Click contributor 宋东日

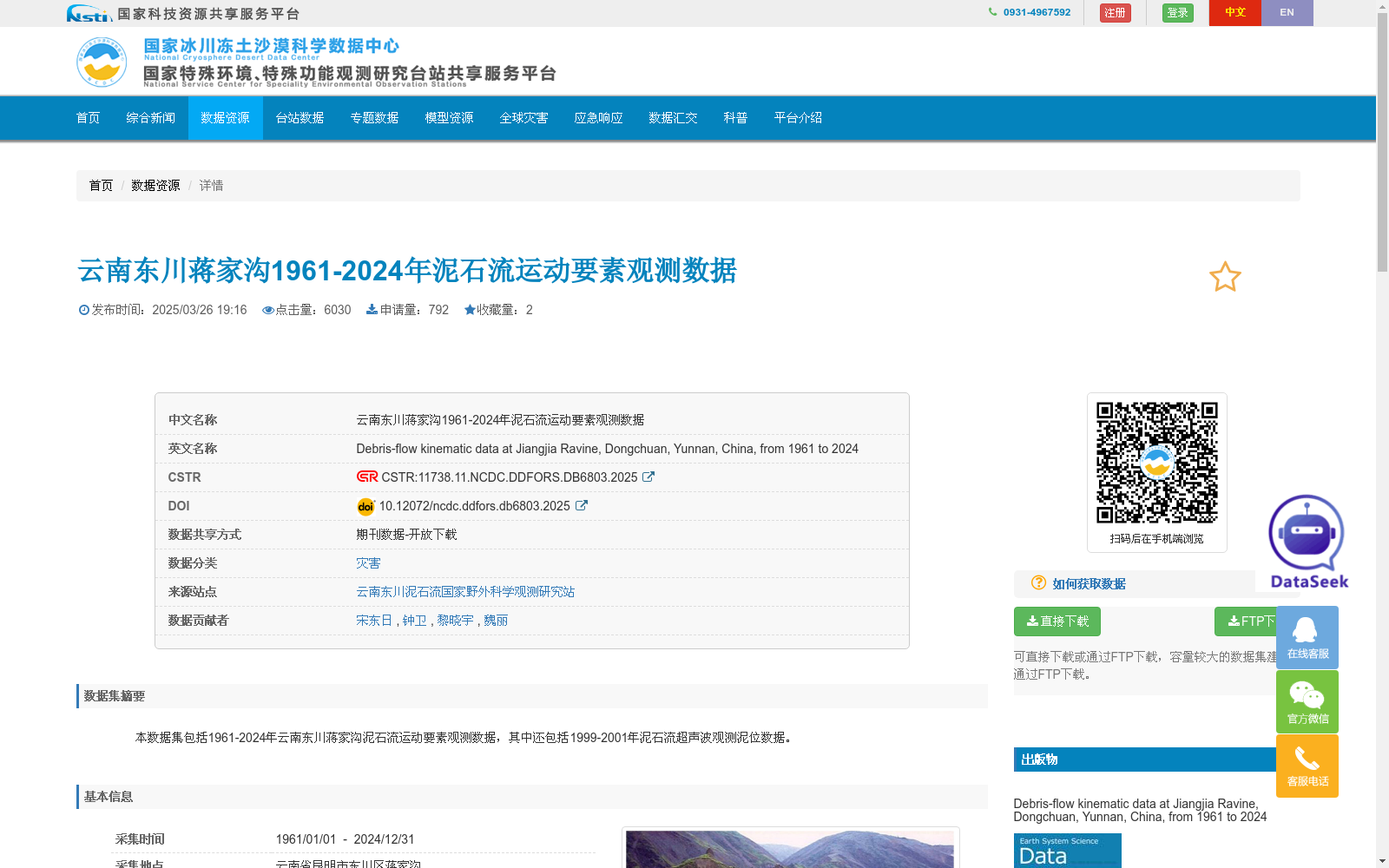(x=374, y=621)
